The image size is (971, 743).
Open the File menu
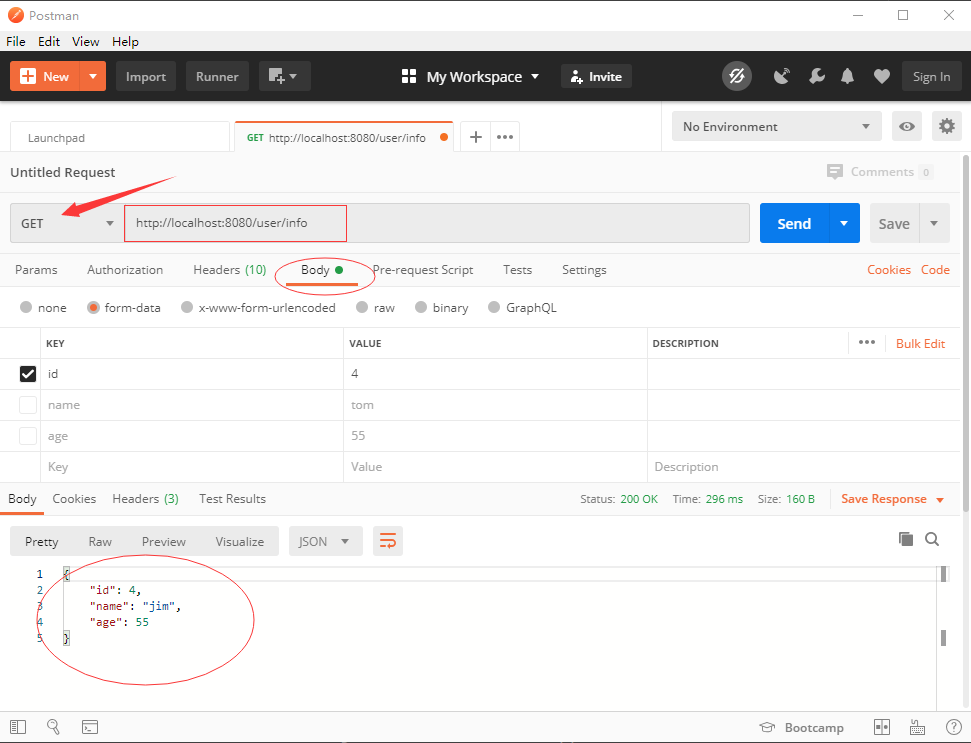coord(15,41)
